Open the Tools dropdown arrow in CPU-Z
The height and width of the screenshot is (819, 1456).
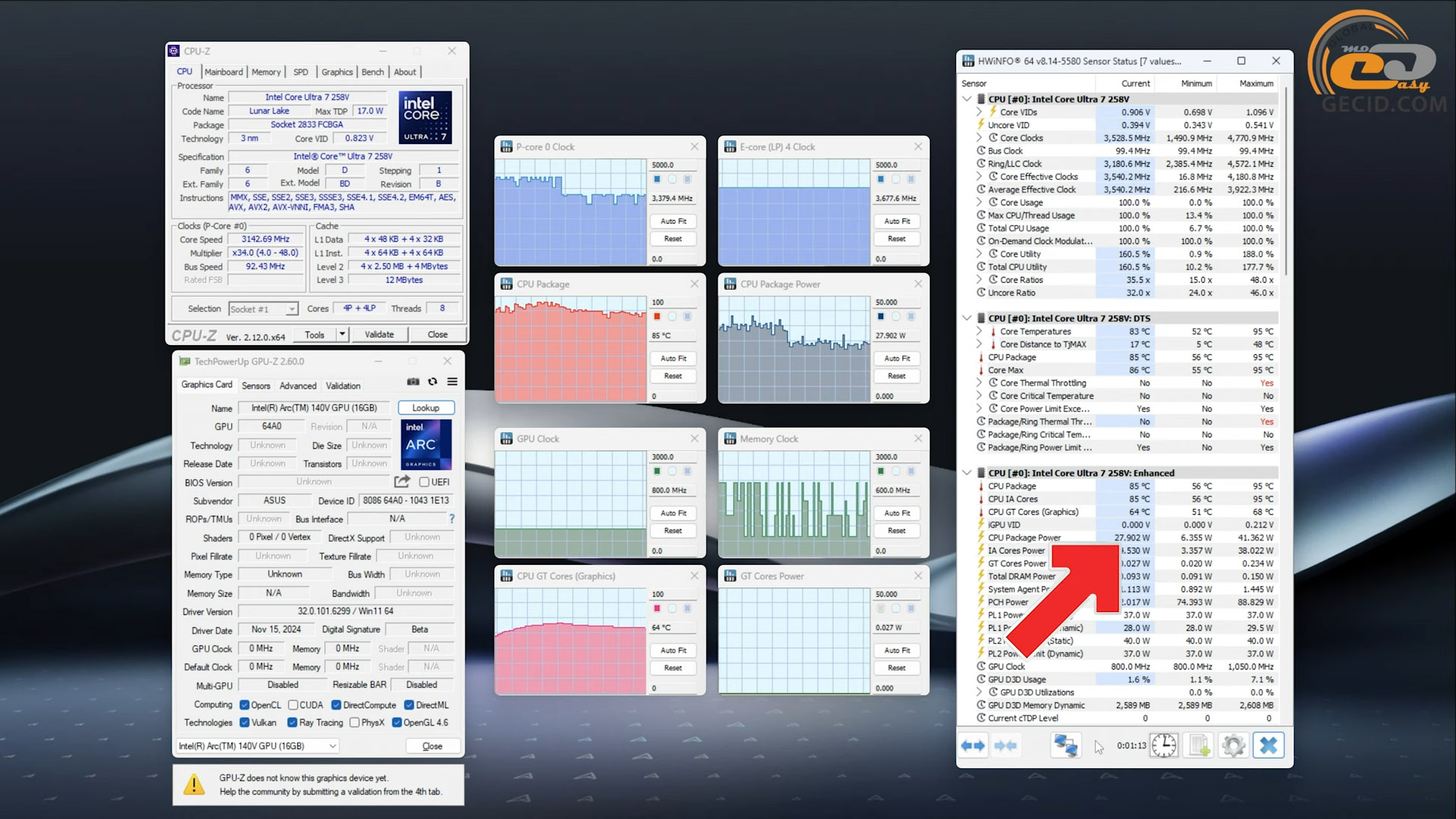click(342, 334)
